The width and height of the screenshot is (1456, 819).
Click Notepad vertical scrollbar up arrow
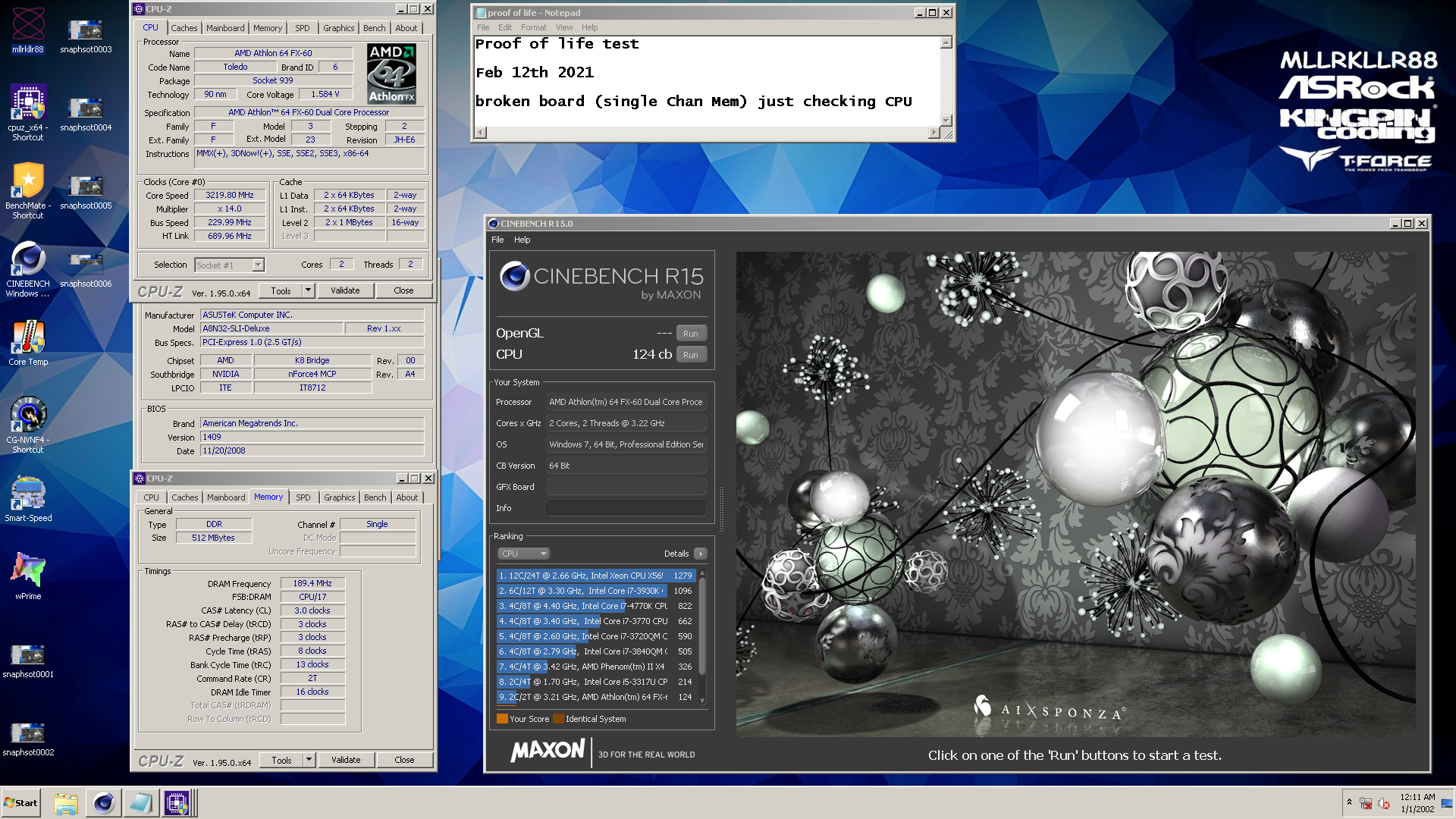tap(946, 42)
